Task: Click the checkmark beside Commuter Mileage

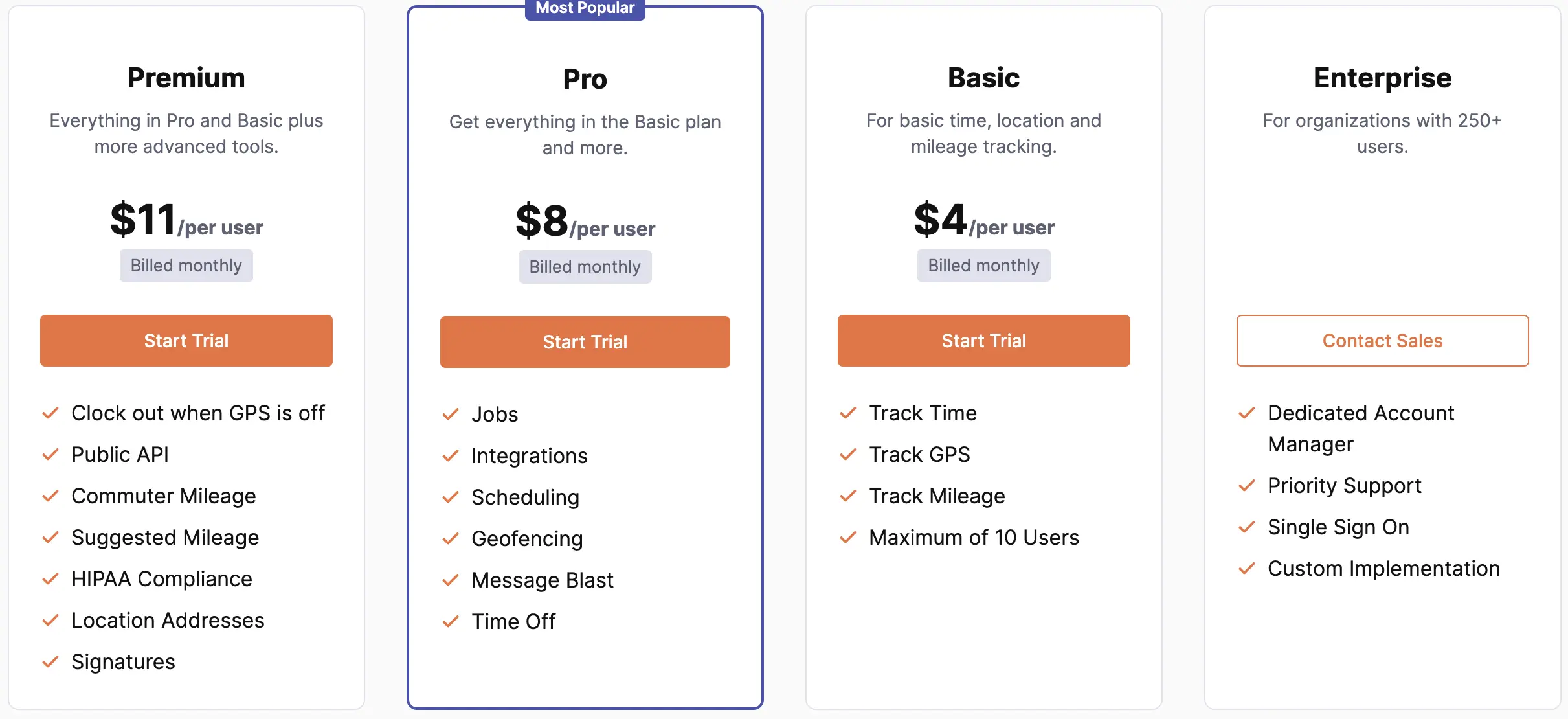Action: [51, 496]
